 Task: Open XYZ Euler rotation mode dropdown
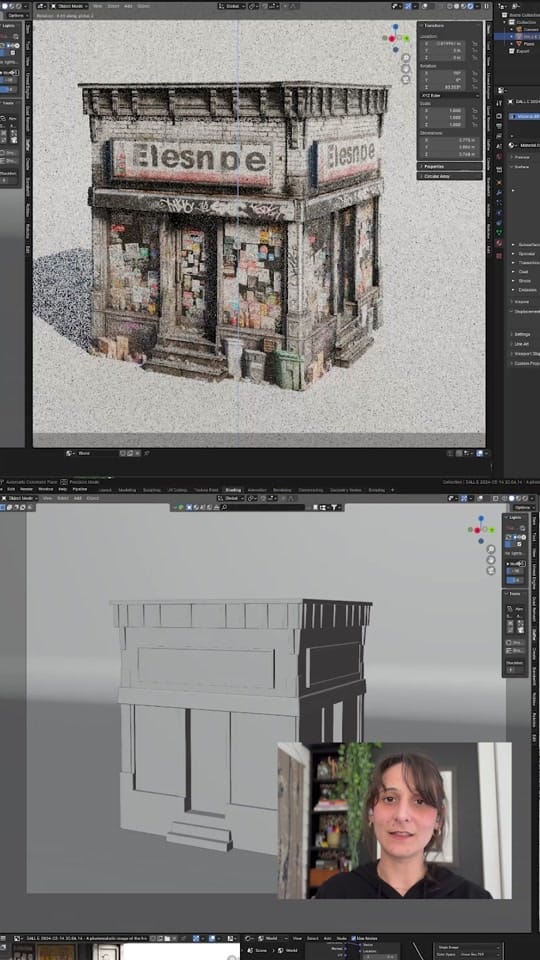coord(450,96)
